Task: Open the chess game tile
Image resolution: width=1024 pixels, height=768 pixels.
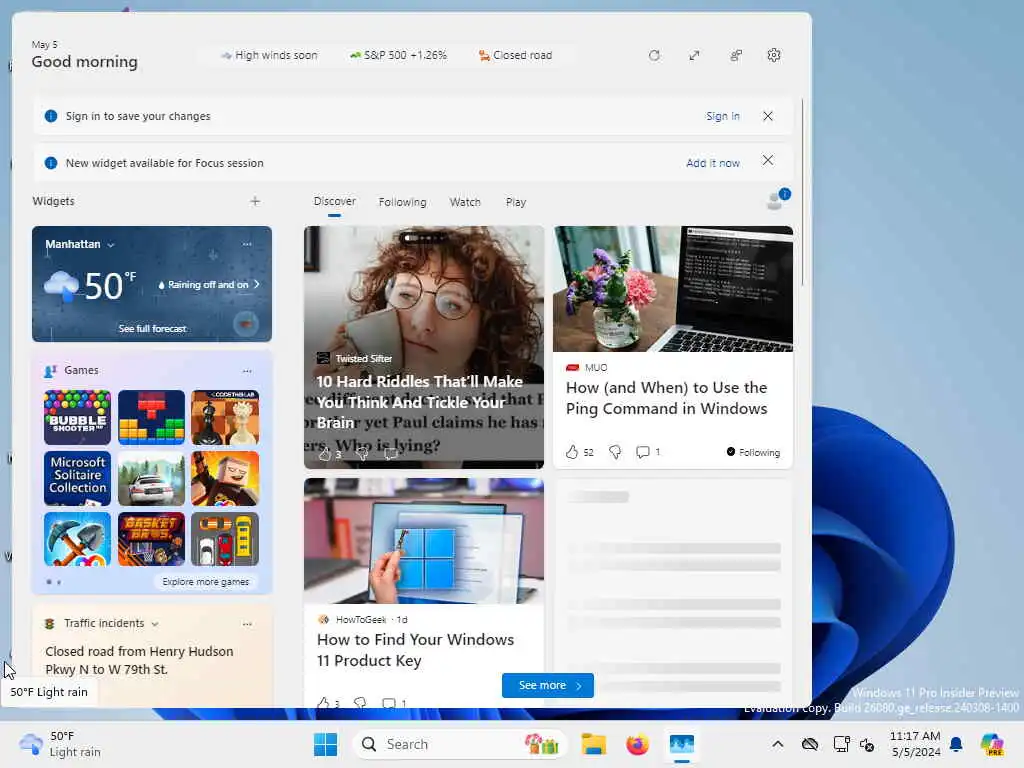Action: click(x=225, y=417)
